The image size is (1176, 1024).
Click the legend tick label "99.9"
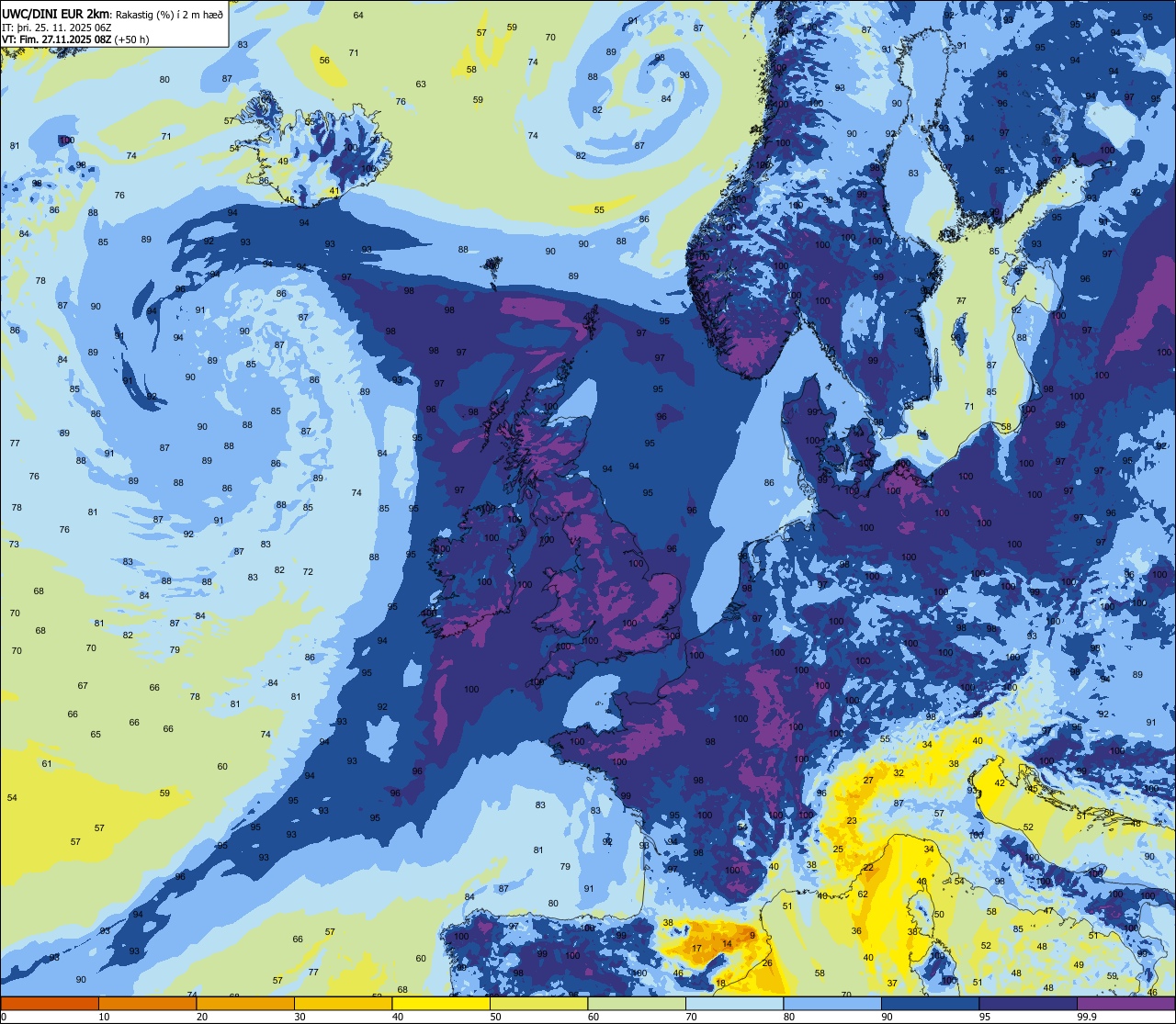tap(1086, 1017)
